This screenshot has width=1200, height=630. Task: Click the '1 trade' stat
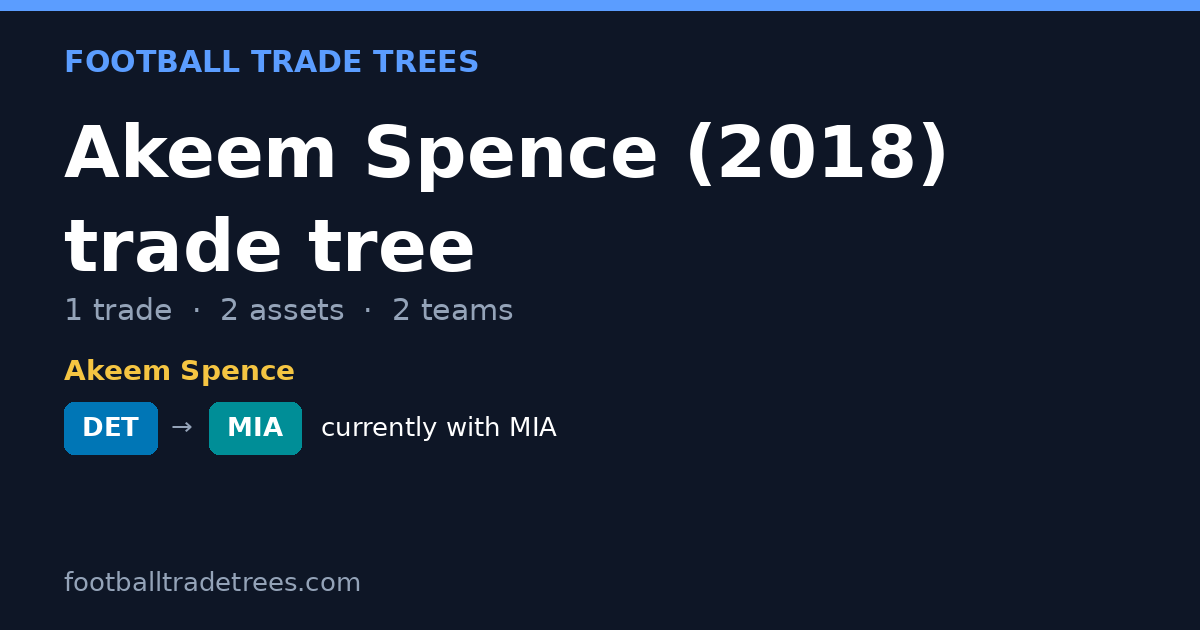(118, 311)
